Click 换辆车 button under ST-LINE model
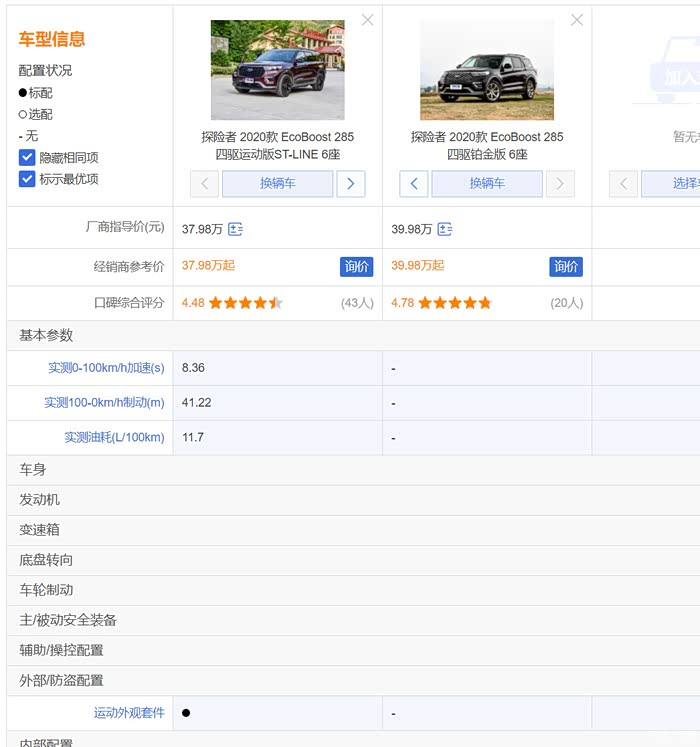This screenshot has width=700, height=747. tap(277, 183)
